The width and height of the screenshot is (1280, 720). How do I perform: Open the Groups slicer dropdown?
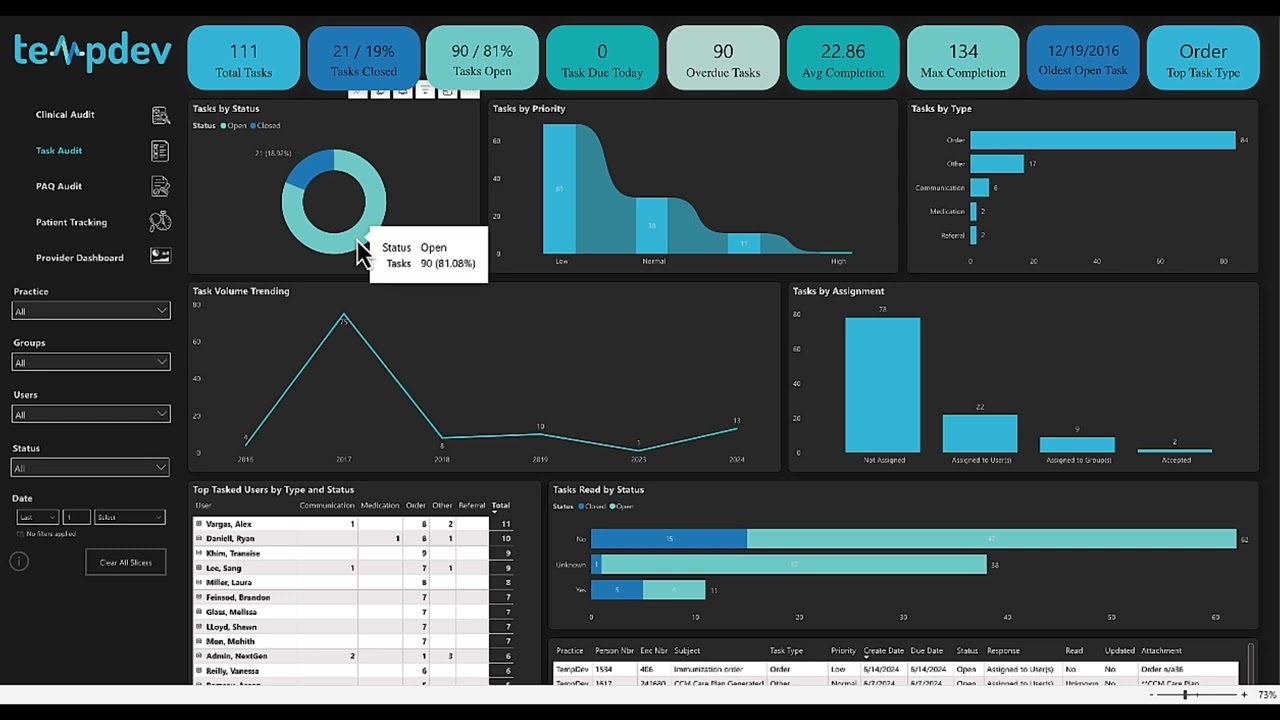coord(91,362)
